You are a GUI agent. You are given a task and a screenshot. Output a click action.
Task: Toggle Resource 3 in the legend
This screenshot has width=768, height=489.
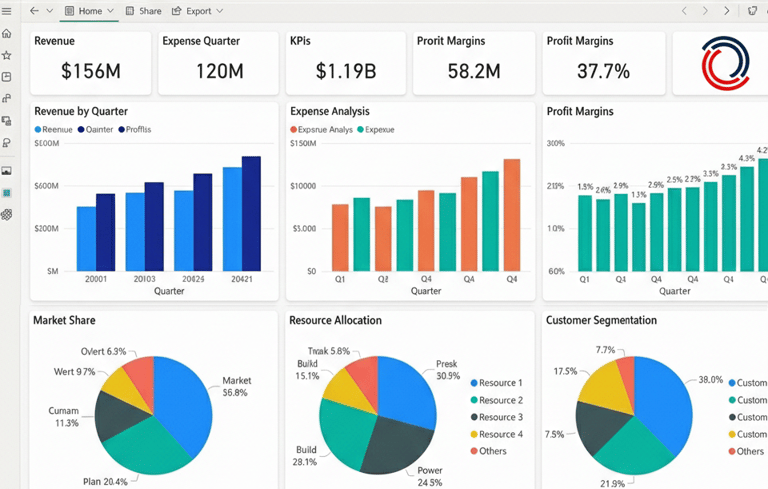497,417
